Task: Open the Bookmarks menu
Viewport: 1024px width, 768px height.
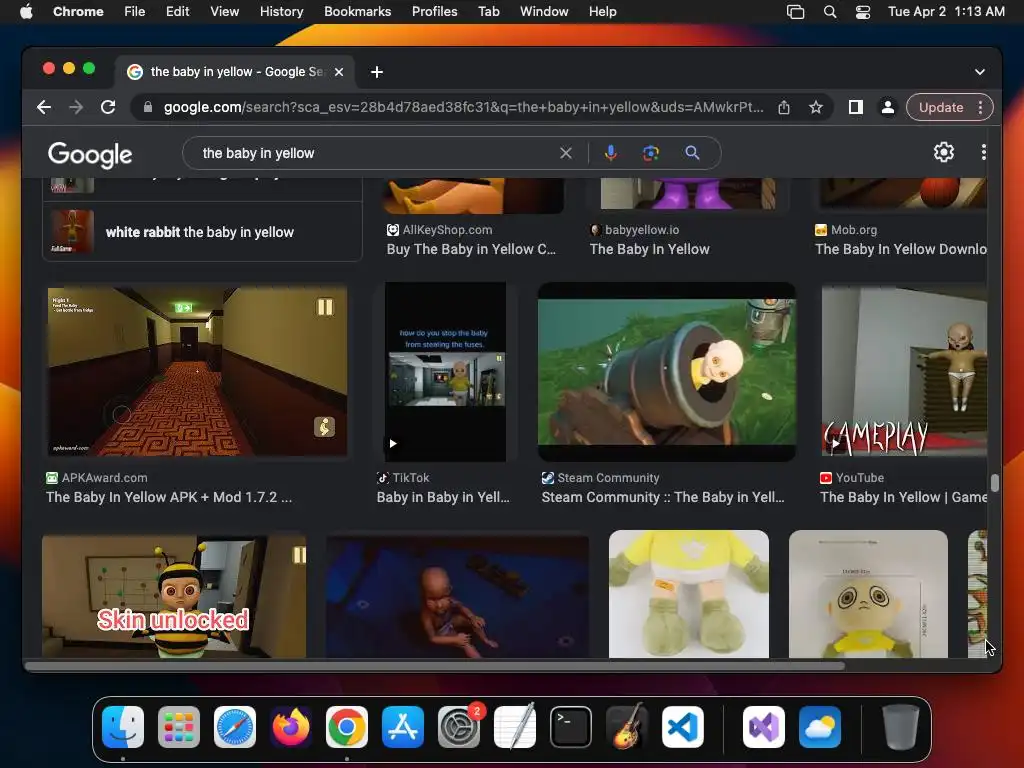Action: (x=357, y=11)
